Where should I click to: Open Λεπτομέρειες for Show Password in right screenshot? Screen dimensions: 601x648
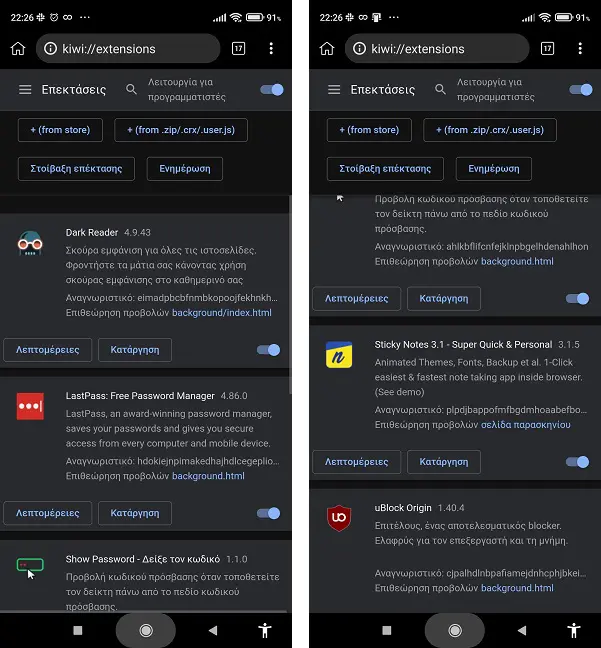pos(356,298)
